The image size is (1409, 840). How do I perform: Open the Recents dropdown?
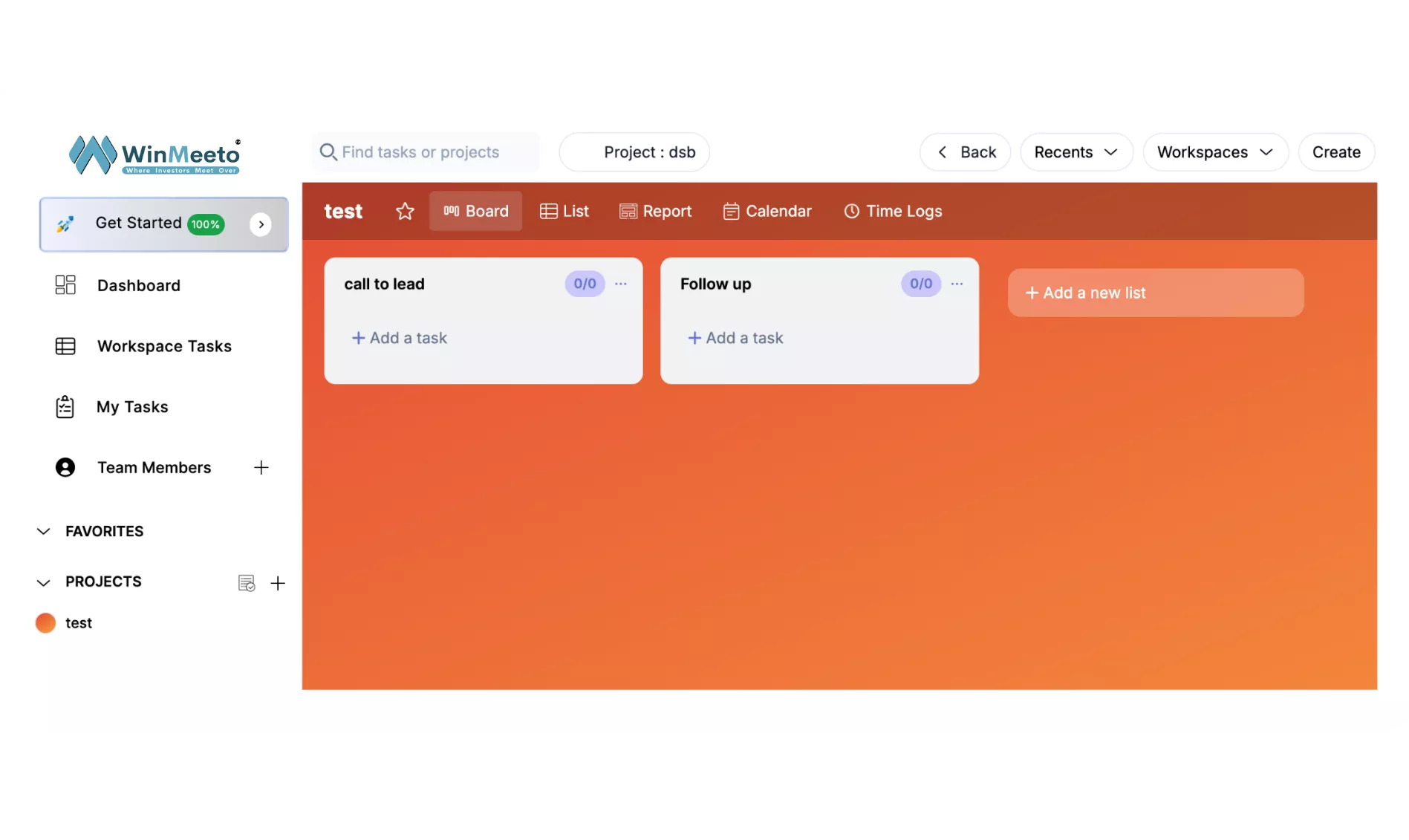1076,152
